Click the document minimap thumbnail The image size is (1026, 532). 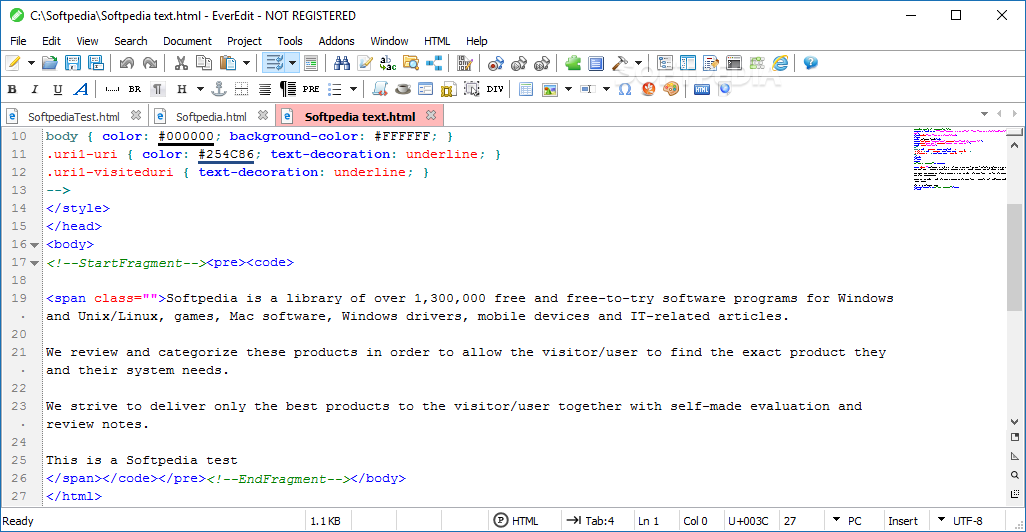tap(959, 159)
